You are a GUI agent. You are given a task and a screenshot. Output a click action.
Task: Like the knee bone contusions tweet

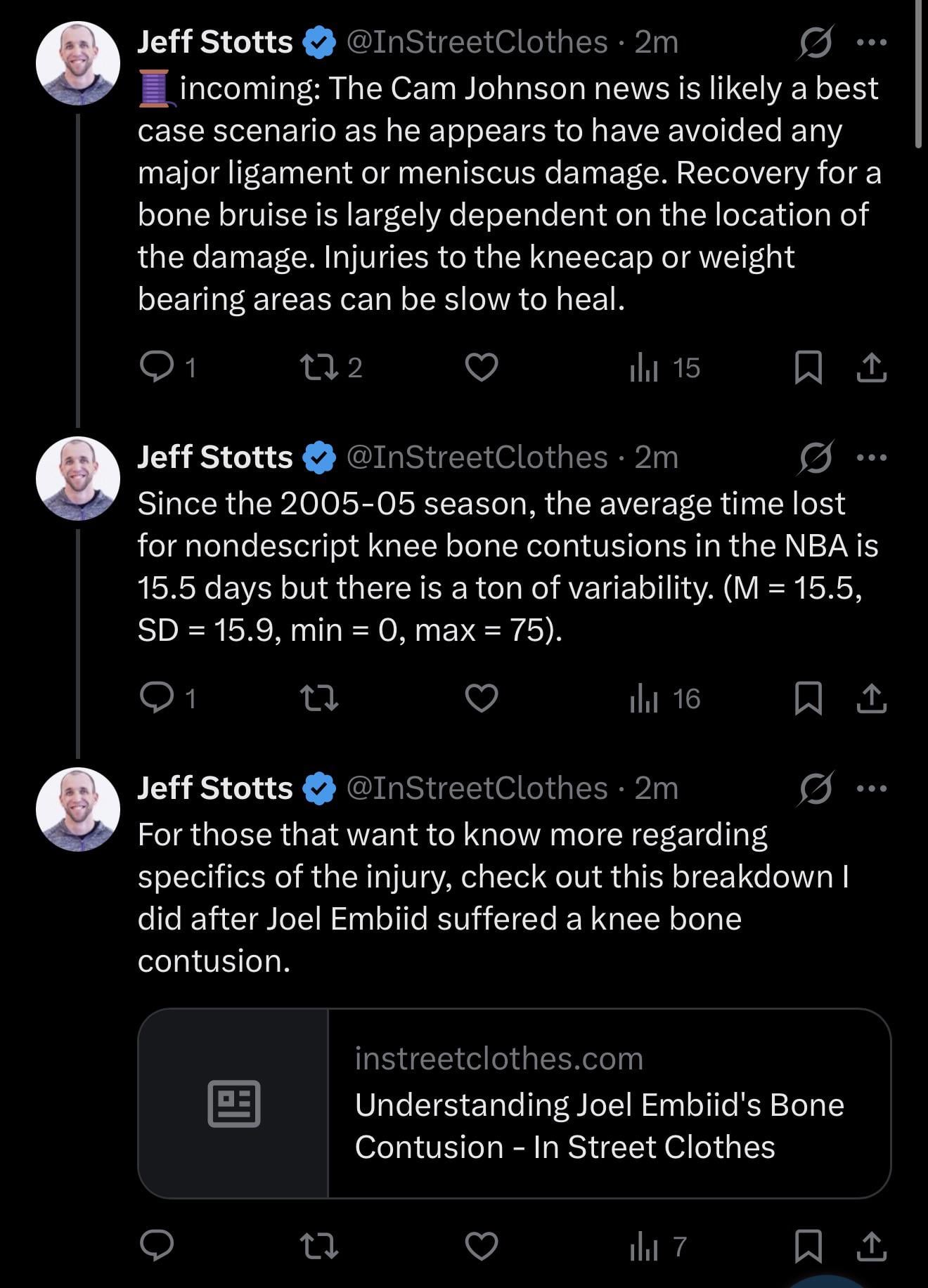click(482, 698)
